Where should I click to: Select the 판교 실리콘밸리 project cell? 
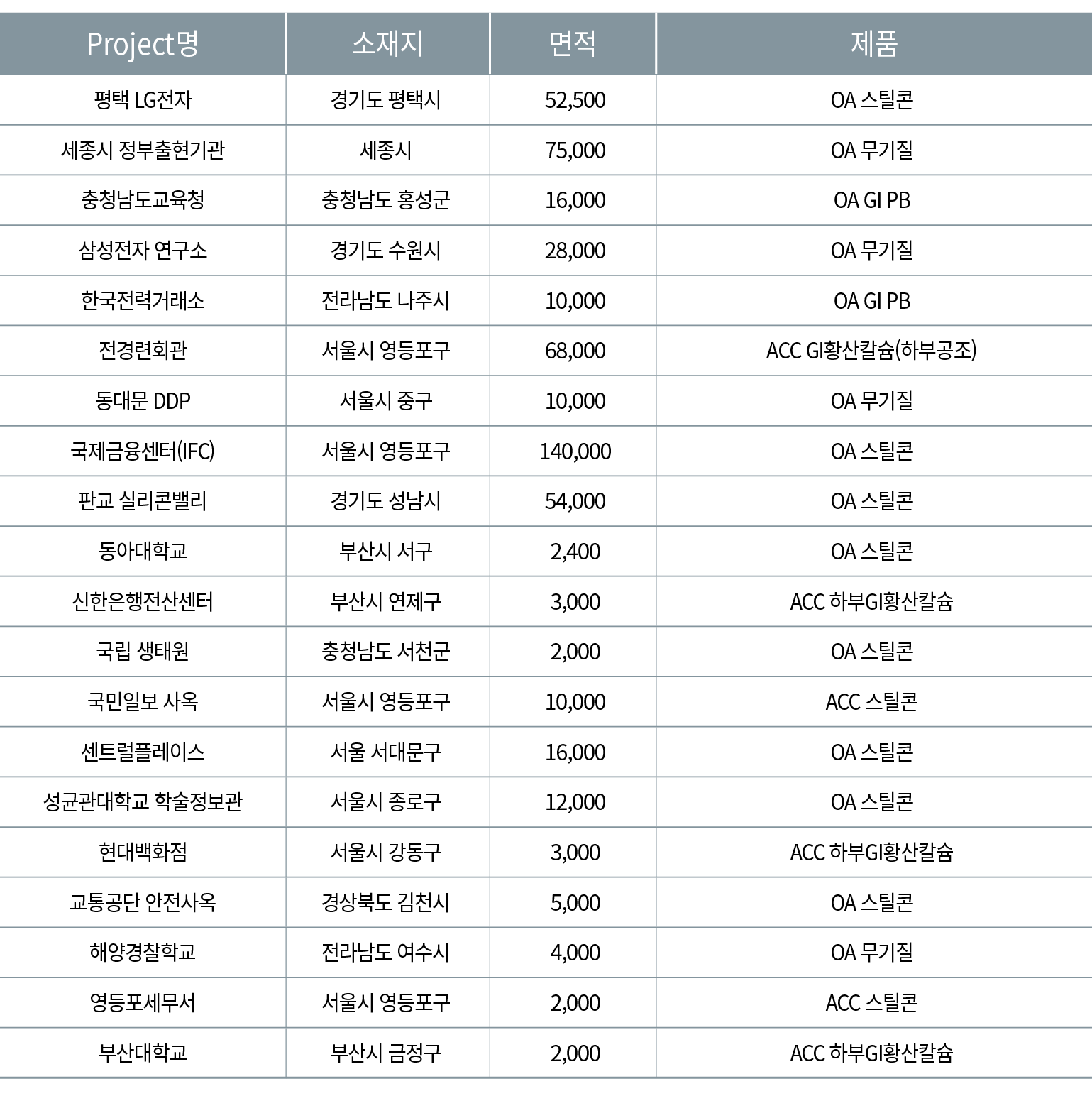[x=143, y=501]
